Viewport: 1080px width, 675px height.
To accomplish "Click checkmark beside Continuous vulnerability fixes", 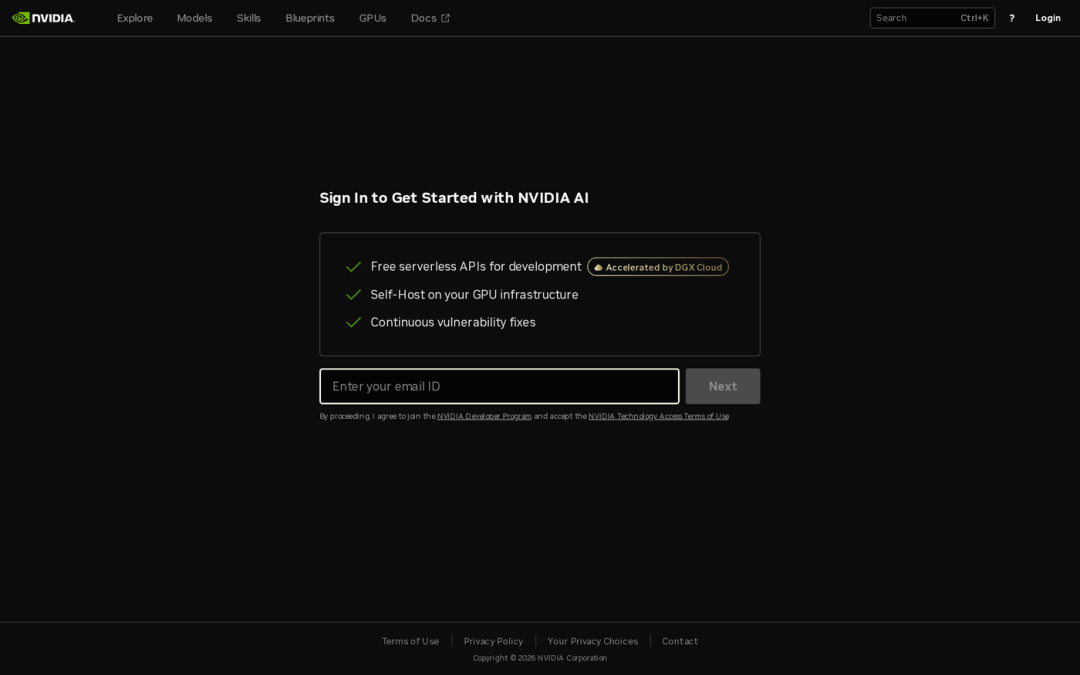I will pyautogui.click(x=353, y=322).
